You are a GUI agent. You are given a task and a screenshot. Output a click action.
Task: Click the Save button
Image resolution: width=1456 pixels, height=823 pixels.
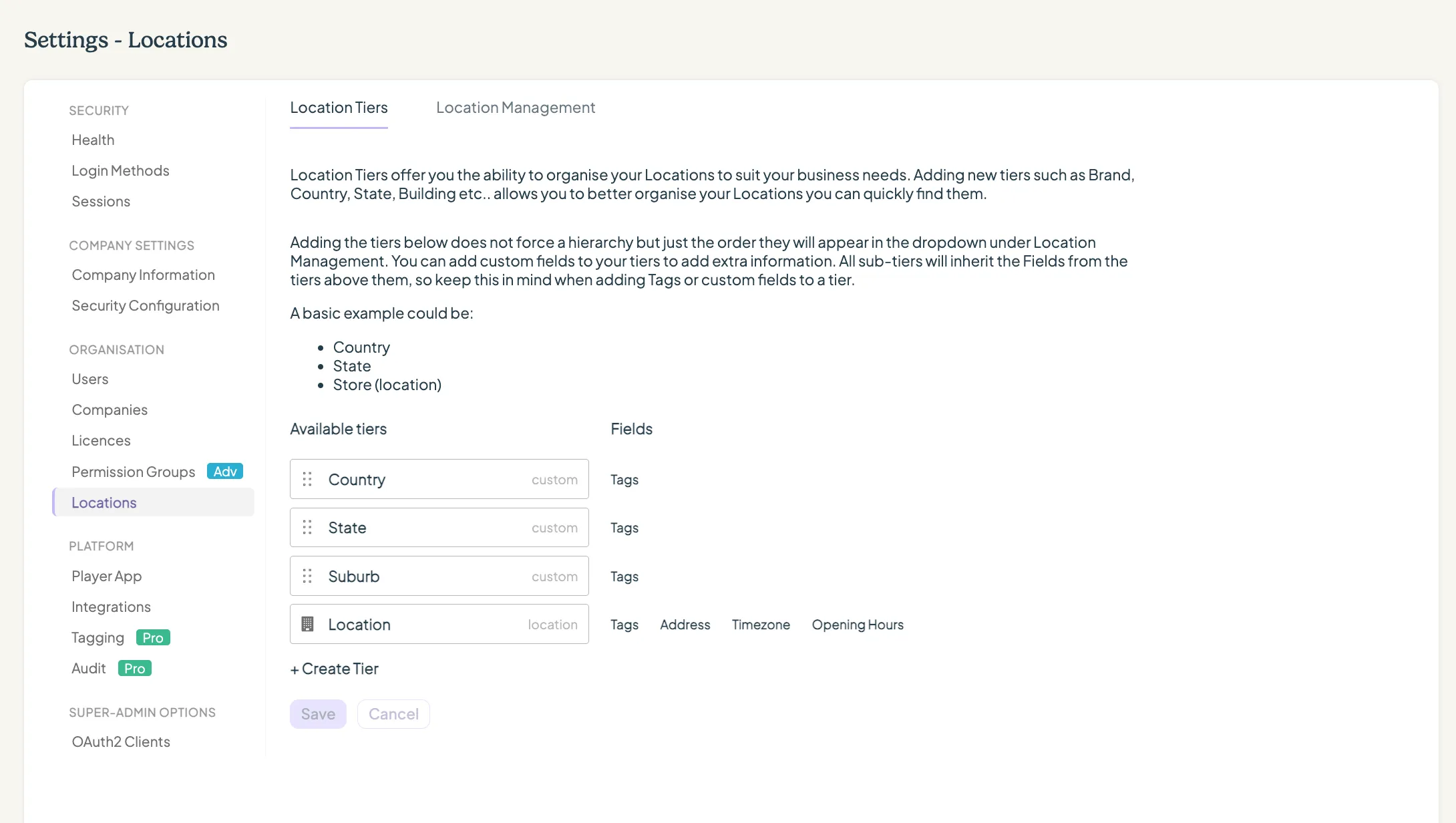coord(318,714)
